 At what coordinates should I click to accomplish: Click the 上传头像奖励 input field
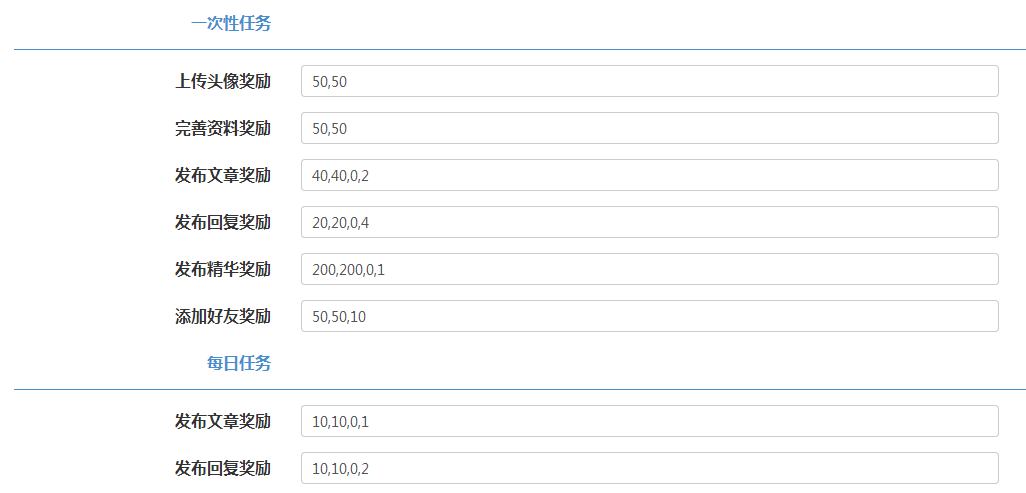coord(649,81)
